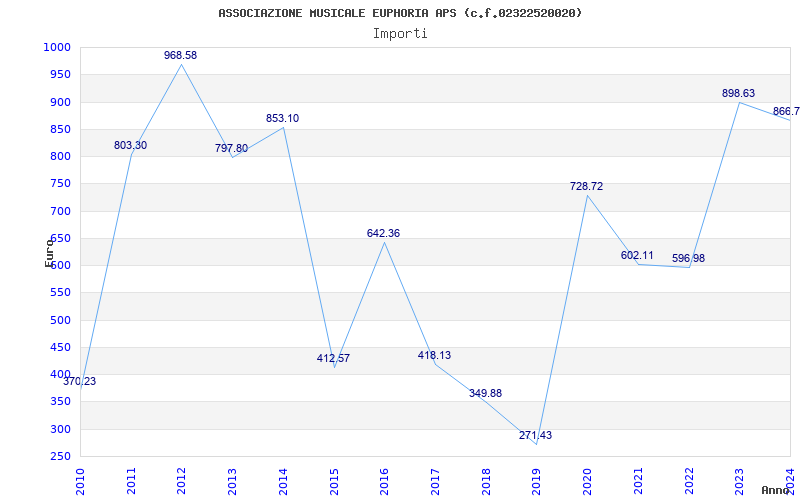Click y-axis value 250
This screenshot has height=500, width=800.
tap(60, 456)
